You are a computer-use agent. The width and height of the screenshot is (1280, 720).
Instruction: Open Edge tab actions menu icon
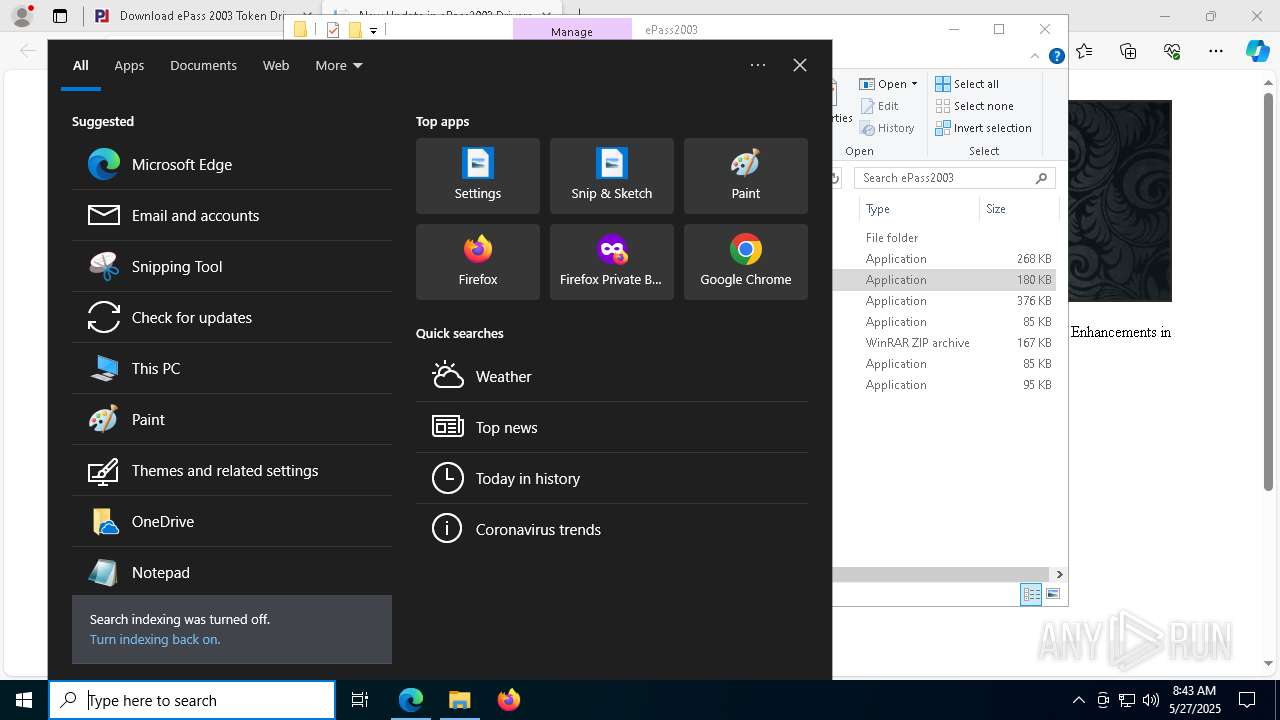(60, 16)
